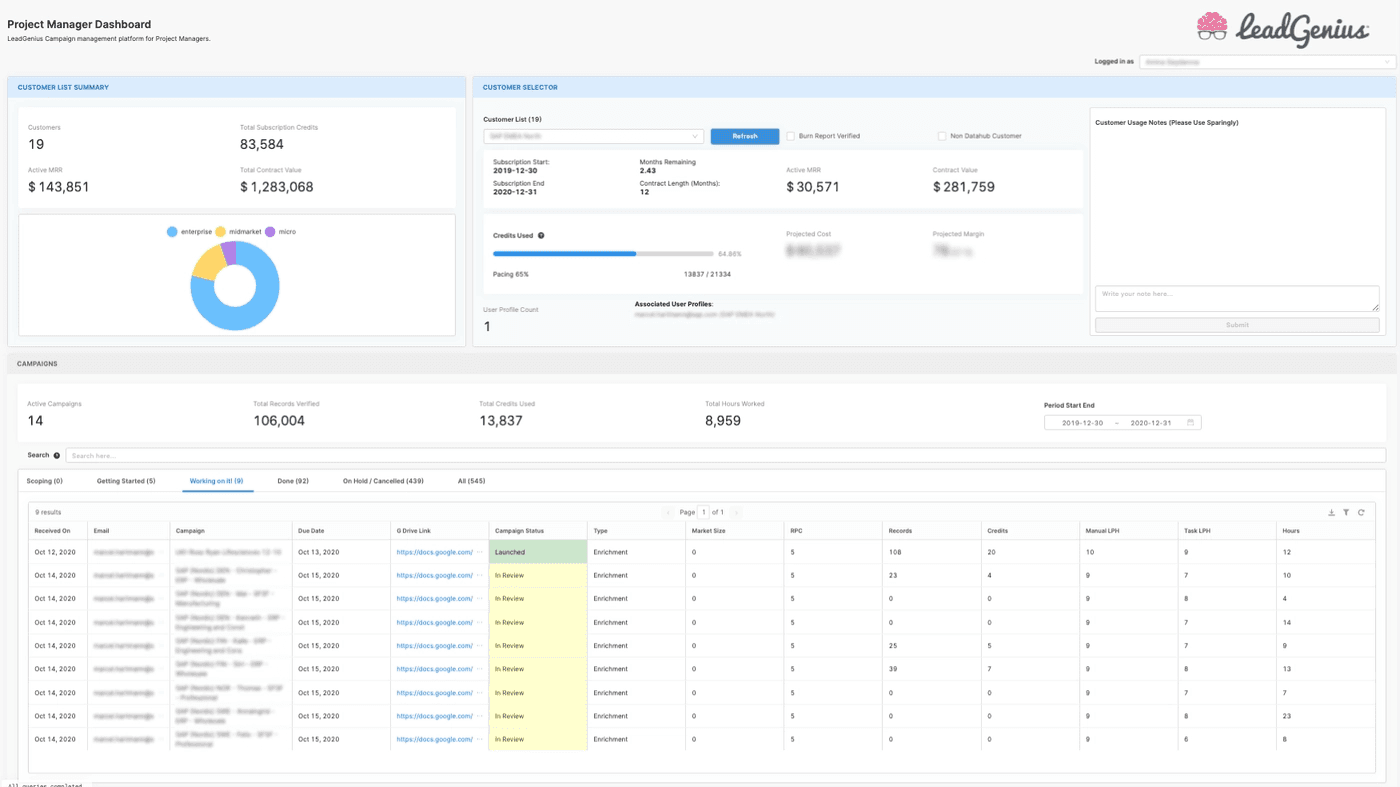1400x787 pixels.
Task: Enable the Burn Report Verified checkbox
Action: pos(790,136)
